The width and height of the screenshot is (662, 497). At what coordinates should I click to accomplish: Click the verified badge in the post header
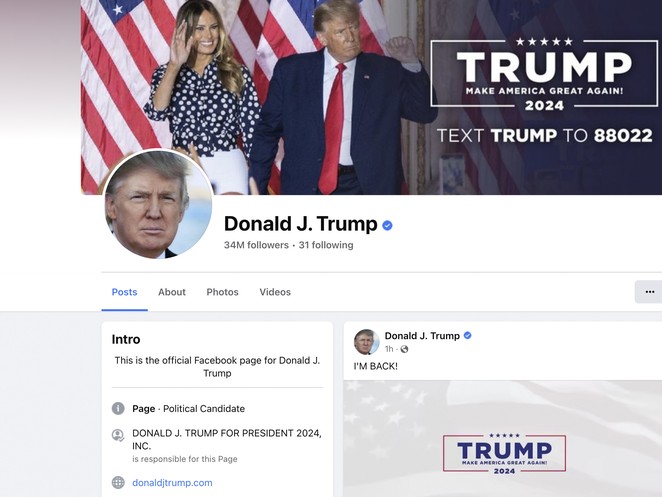pos(467,335)
